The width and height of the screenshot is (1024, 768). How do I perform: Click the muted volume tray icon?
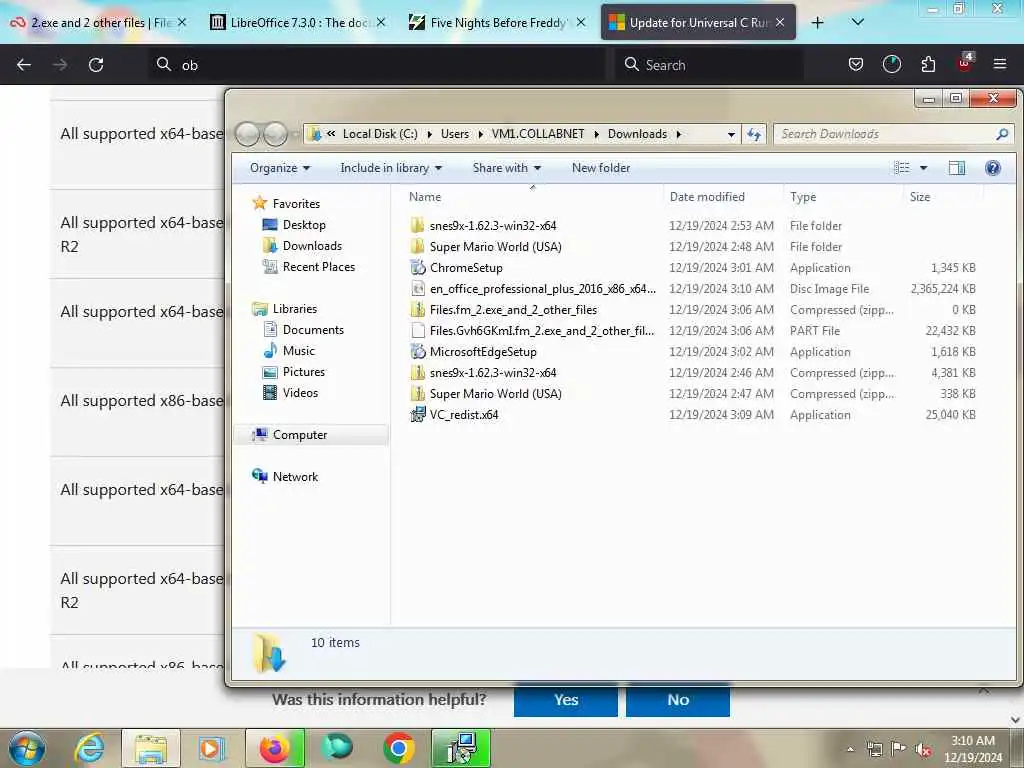(x=922, y=749)
